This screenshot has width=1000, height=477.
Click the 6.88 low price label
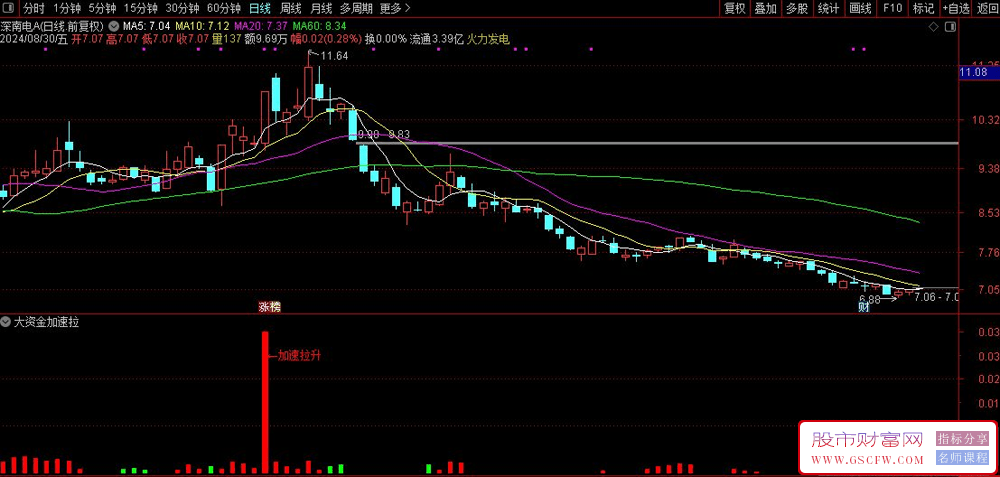(x=869, y=298)
